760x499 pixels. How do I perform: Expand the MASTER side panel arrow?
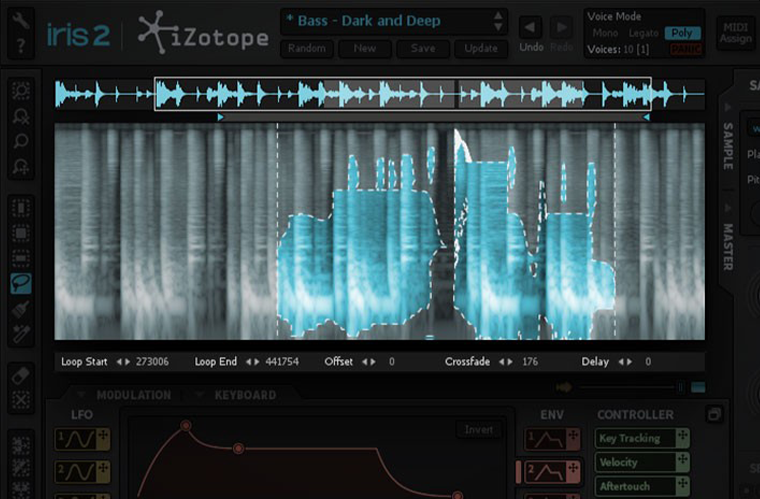click(728, 208)
